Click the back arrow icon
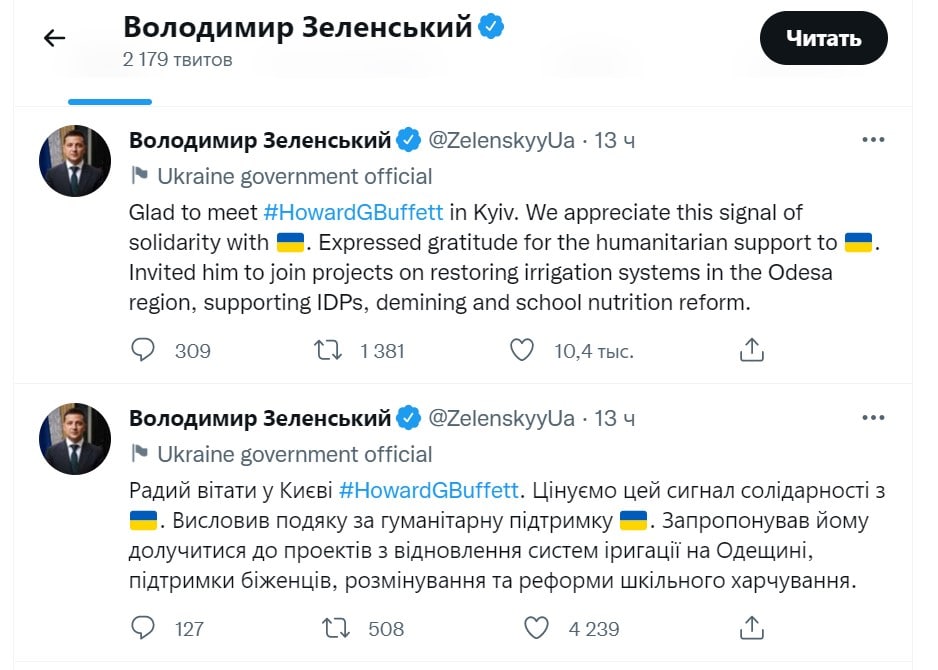This screenshot has height=670, width=938. click(54, 39)
